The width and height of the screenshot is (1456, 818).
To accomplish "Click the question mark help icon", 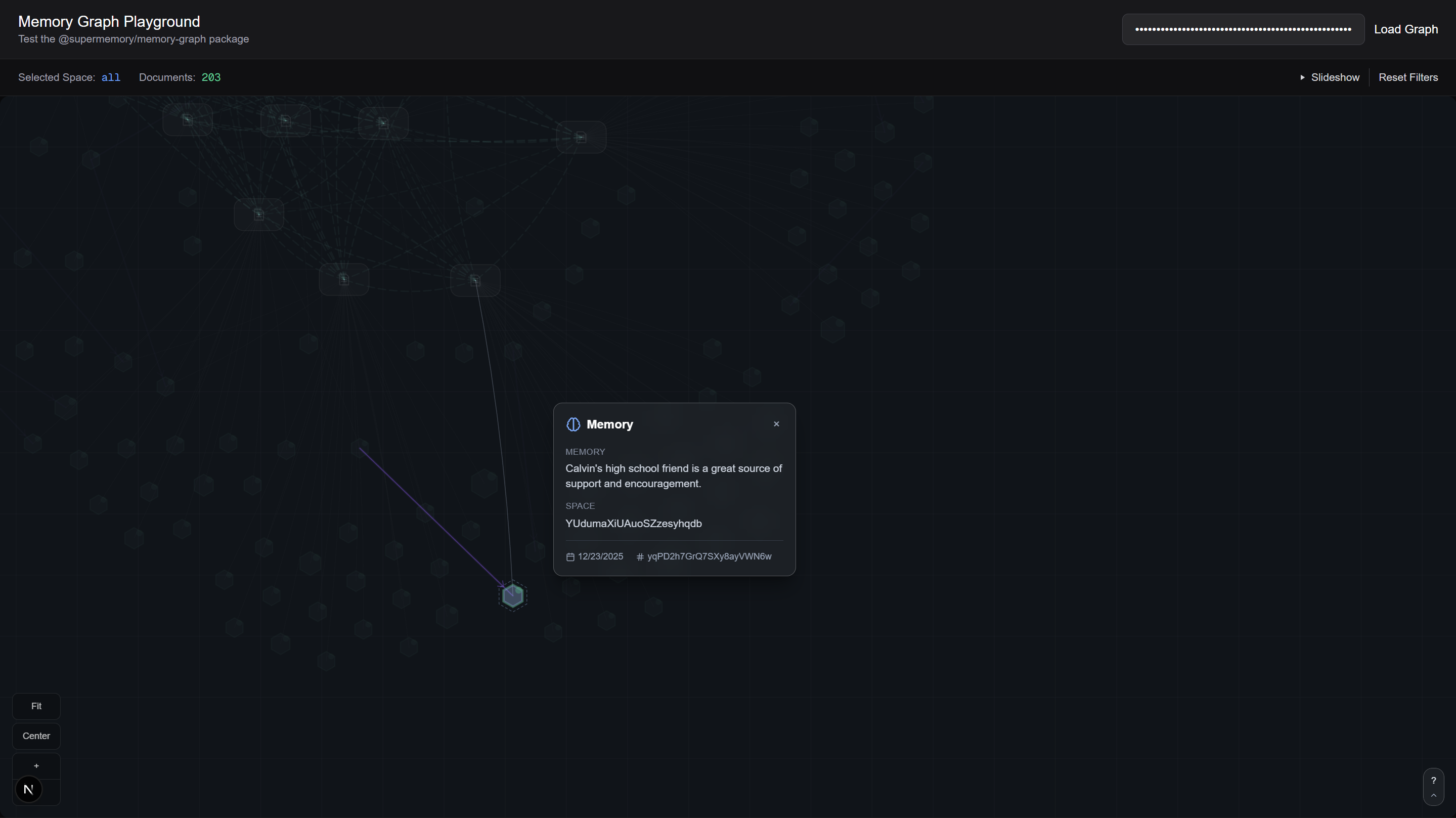I will click(x=1433, y=780).
